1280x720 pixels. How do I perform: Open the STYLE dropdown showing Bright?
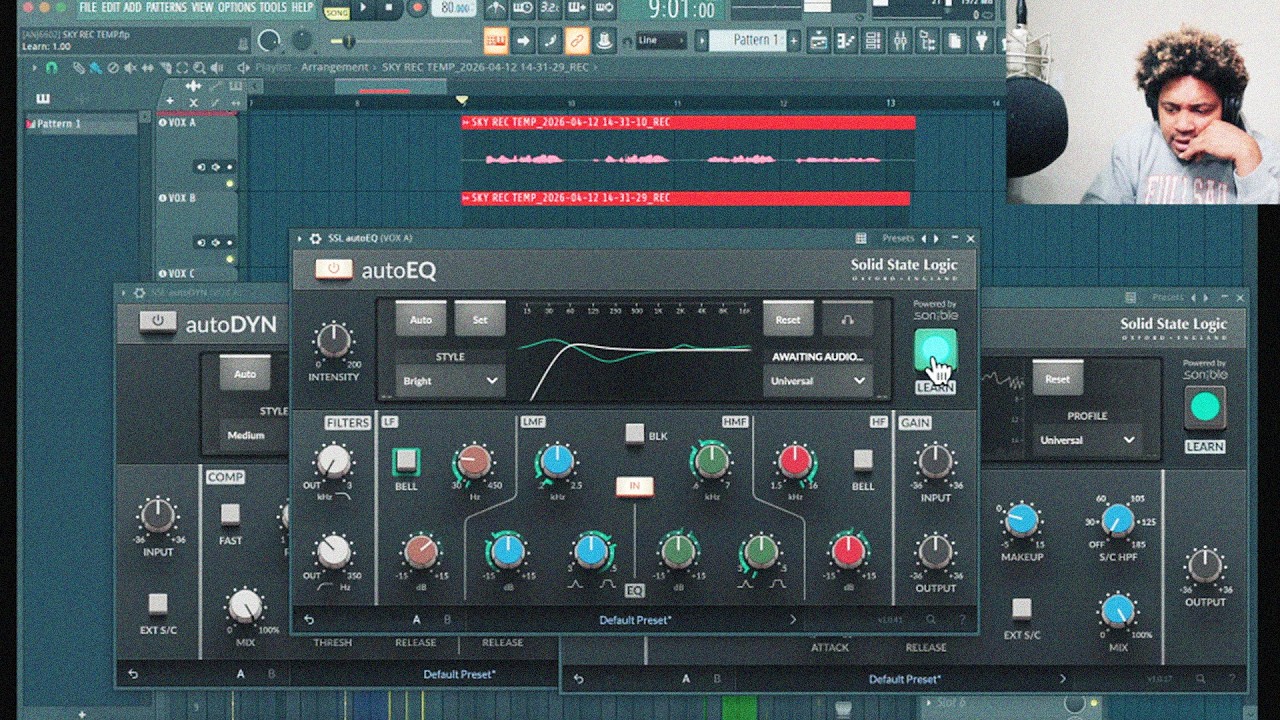coord(450,381)
